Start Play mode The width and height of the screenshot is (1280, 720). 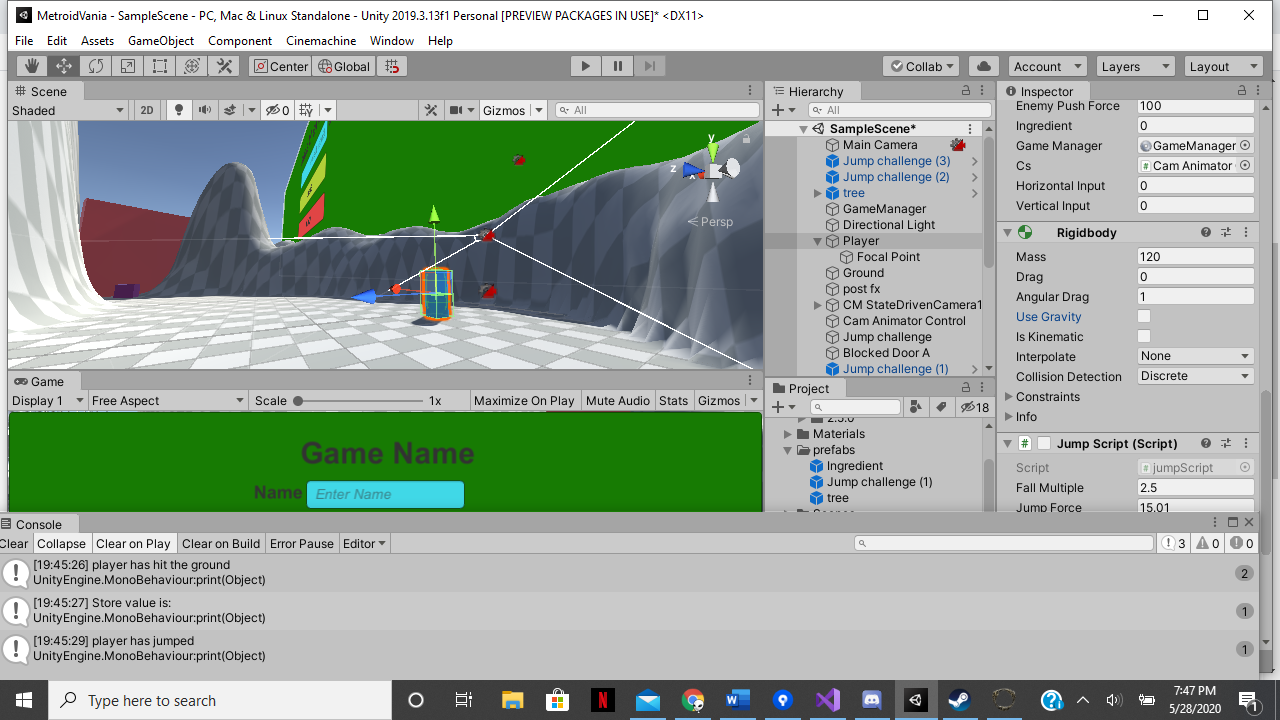tap(586, 66)
